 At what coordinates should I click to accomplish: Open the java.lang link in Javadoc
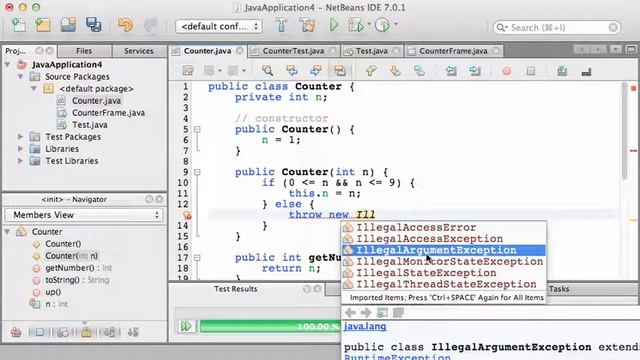pos(365,326)
